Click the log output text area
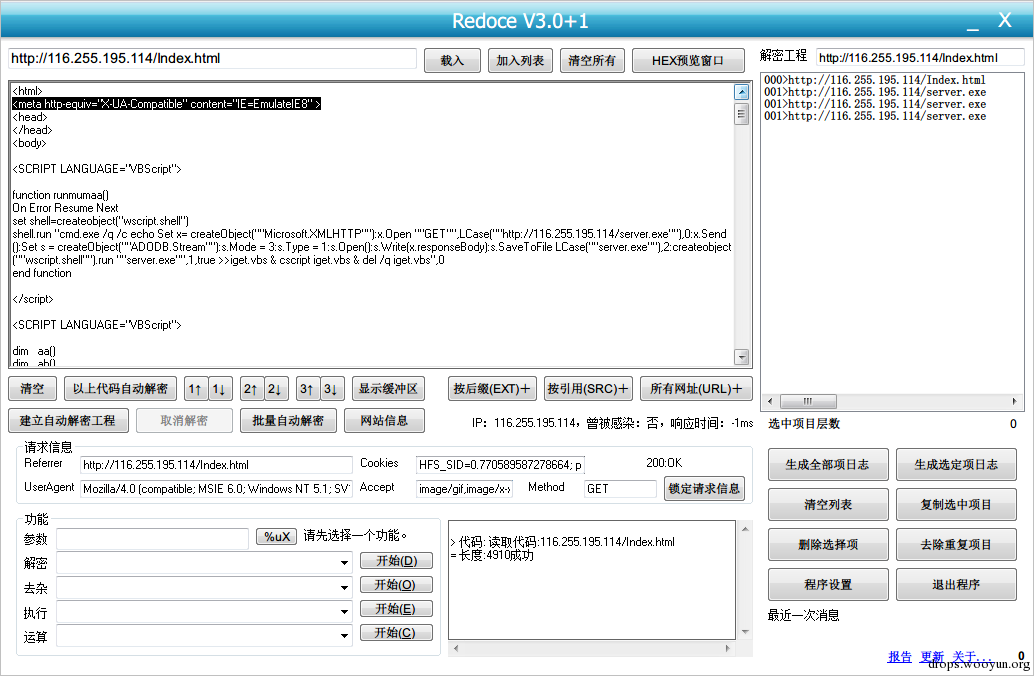This screenshot has height=676, width=1034. click(x=592, y=580)
